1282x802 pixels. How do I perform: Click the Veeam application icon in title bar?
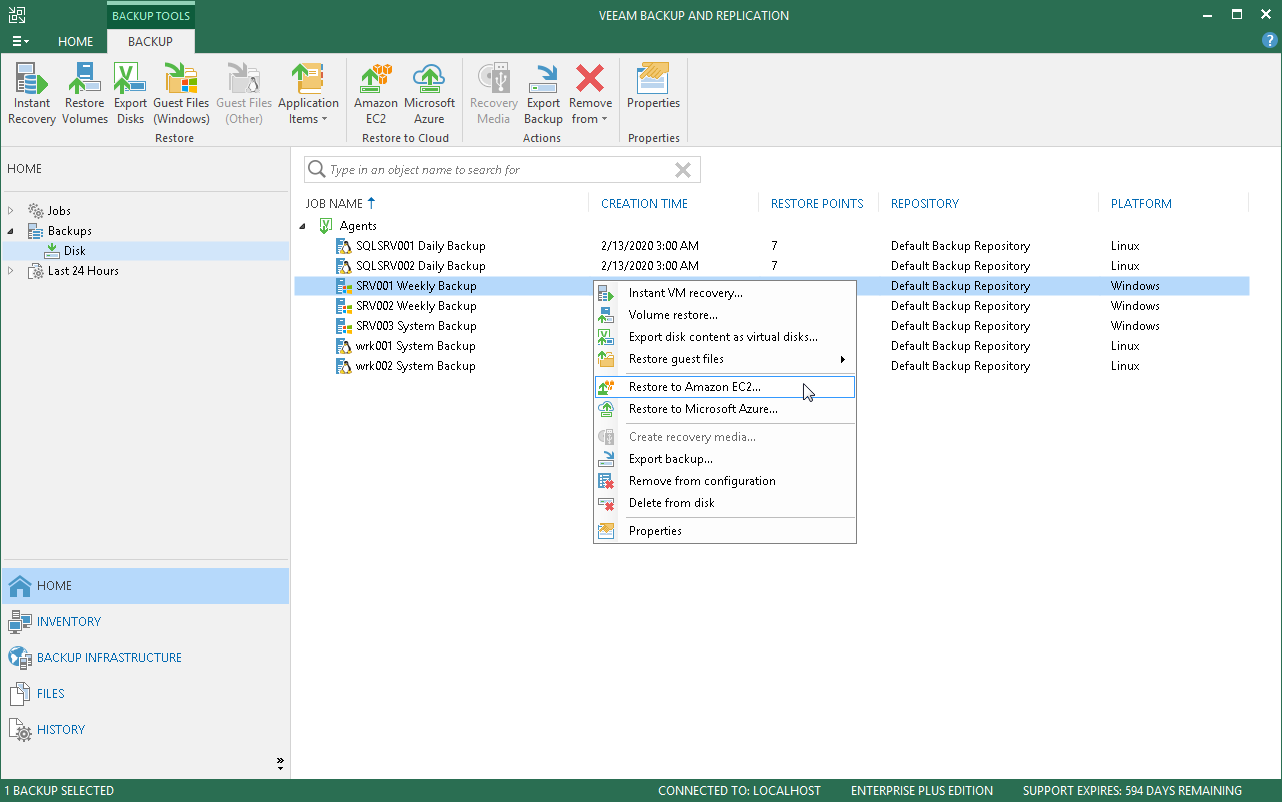point(17,14)
